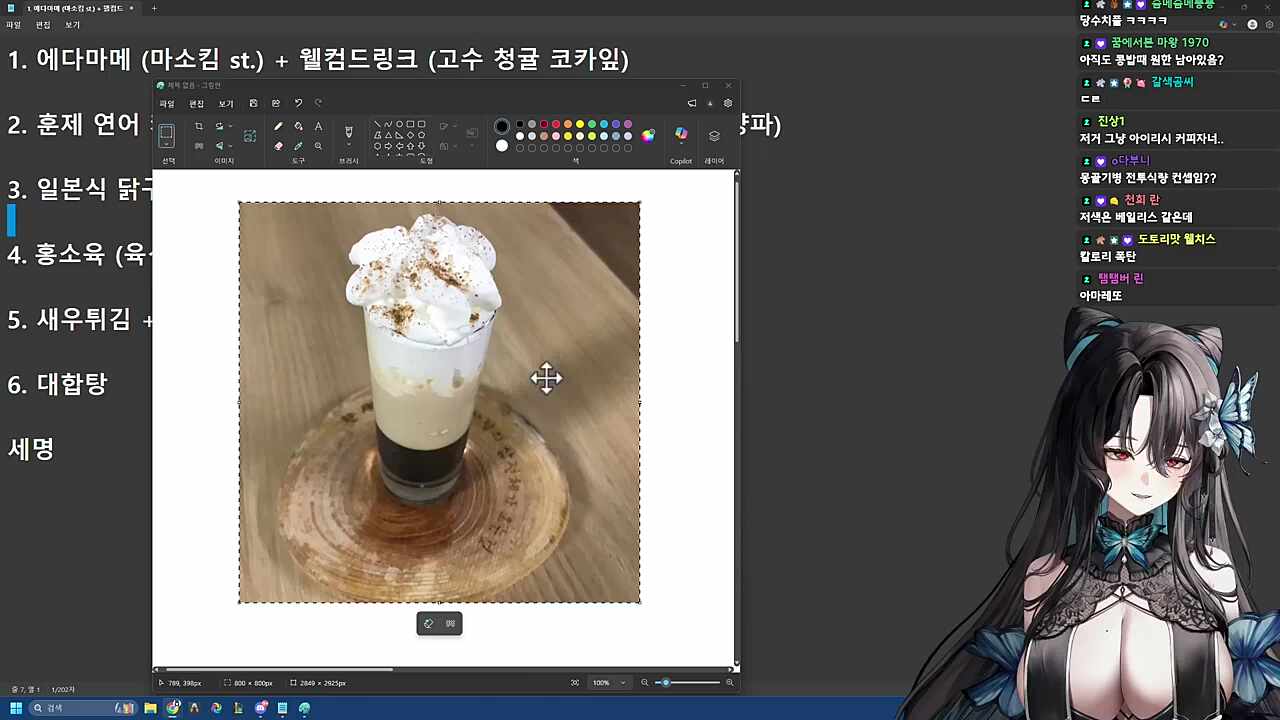1280x720 pixels.
Task: Expand the Rotate dropdown arrow
Action: (230, 126)
